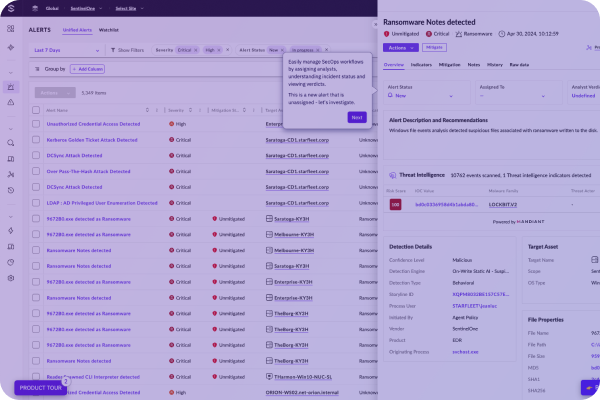Image resolution: width=600 pixels, height=400 pixels.
Task: Check the select-all alerts header checkbox
Action: point(37,109)
